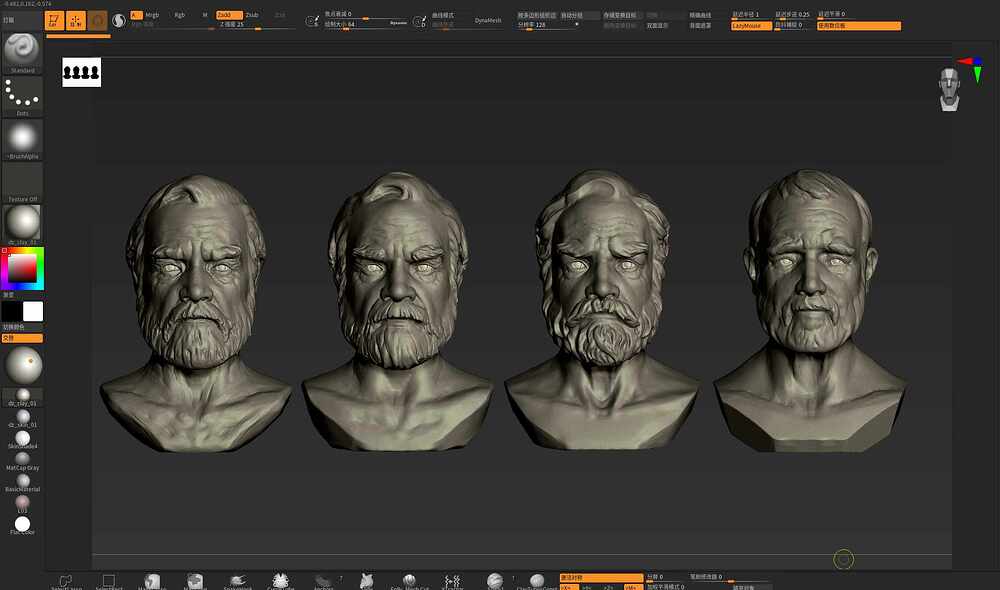Screen dimensions: 1000x590
Task: Select the black secondary color swatch
Action: [11, 311]
